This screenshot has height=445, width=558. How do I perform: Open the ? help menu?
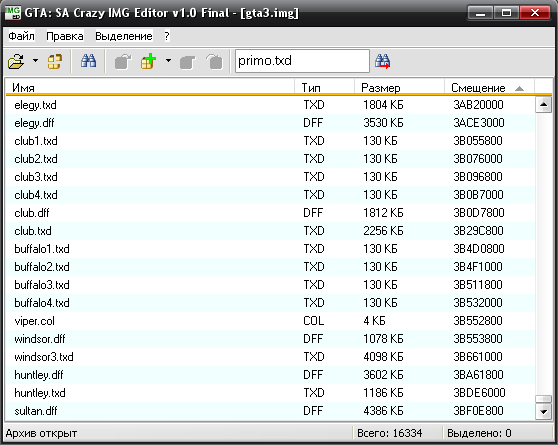point(167,36)
